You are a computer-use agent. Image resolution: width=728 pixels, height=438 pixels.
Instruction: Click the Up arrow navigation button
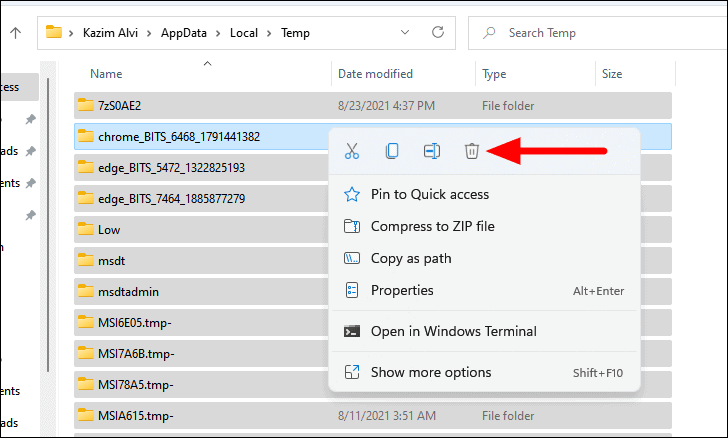(x=16, y=33)
